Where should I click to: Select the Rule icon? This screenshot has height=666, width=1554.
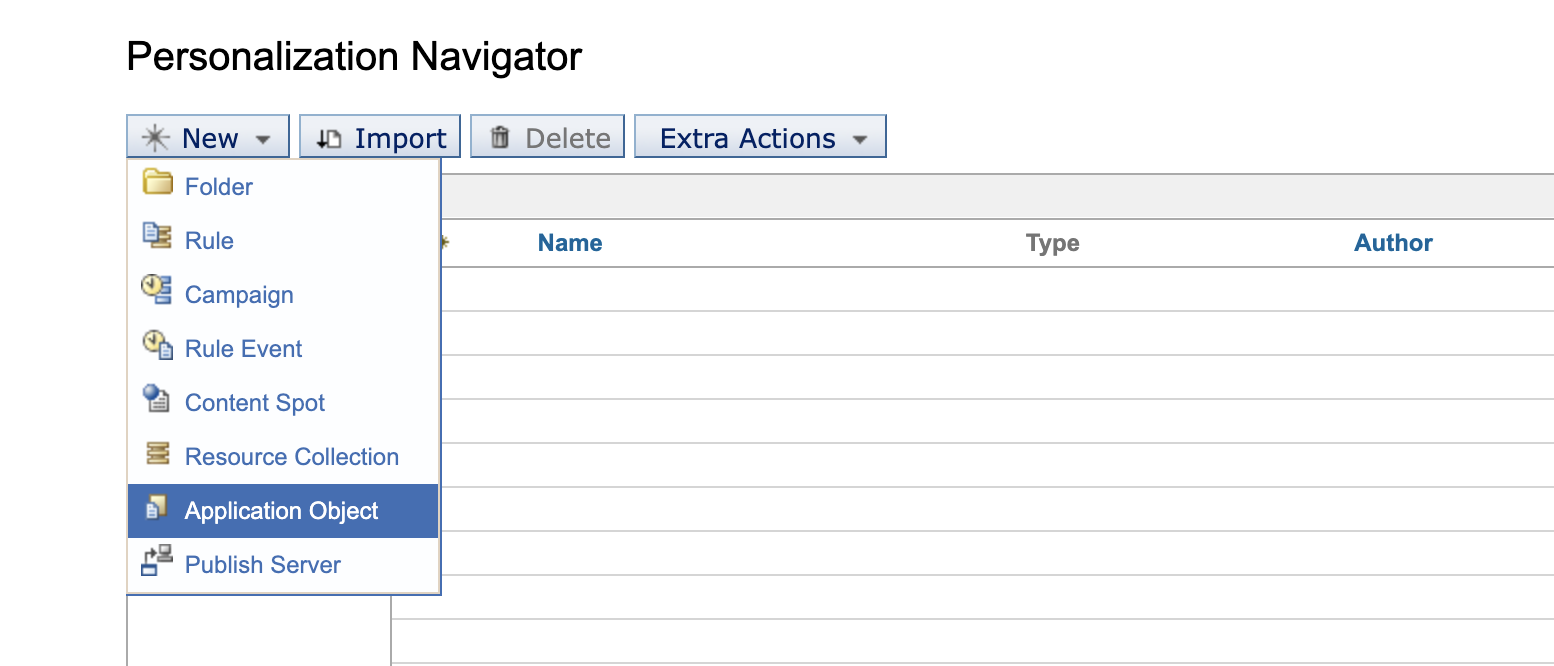157,239
